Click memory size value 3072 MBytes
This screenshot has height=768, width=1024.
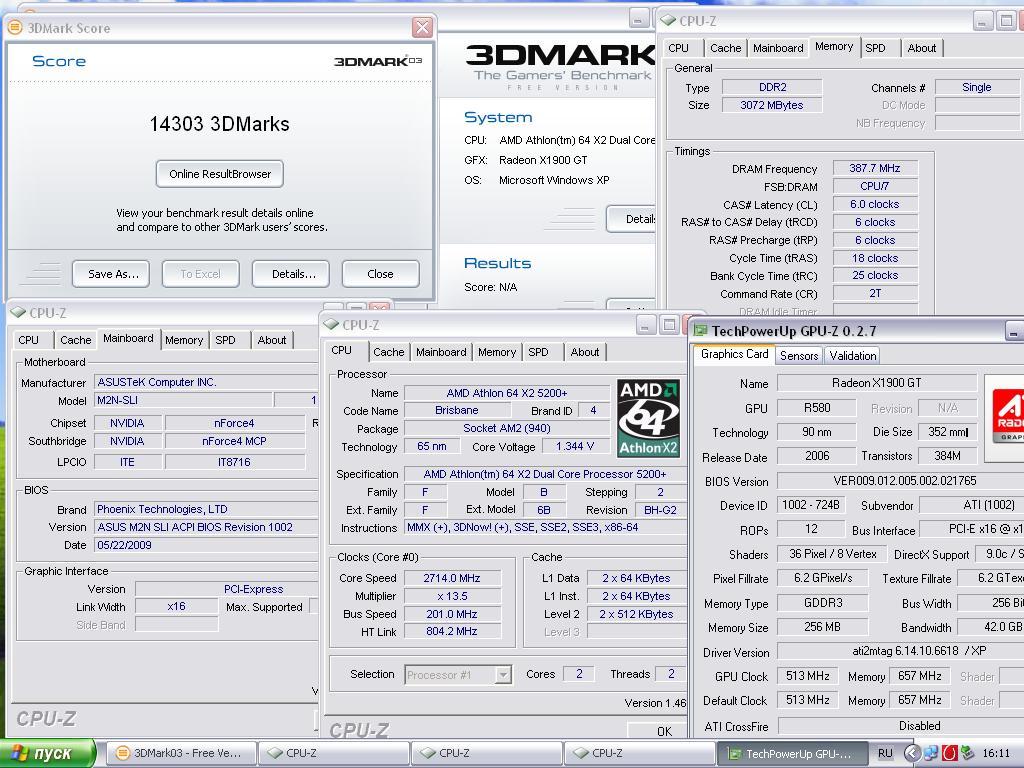click(771, 105)
